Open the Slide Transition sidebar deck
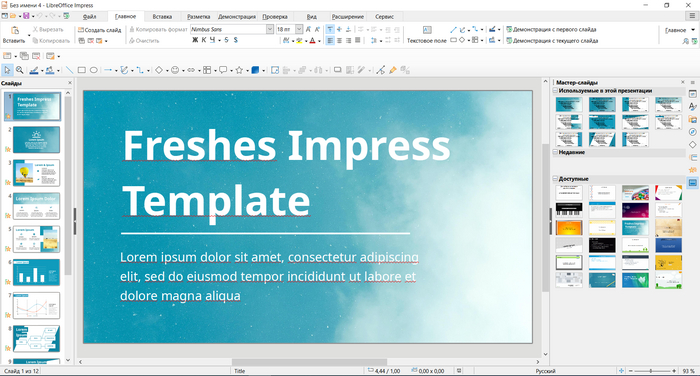The width and height of the screenshot is (700, 376). point(692,157)
